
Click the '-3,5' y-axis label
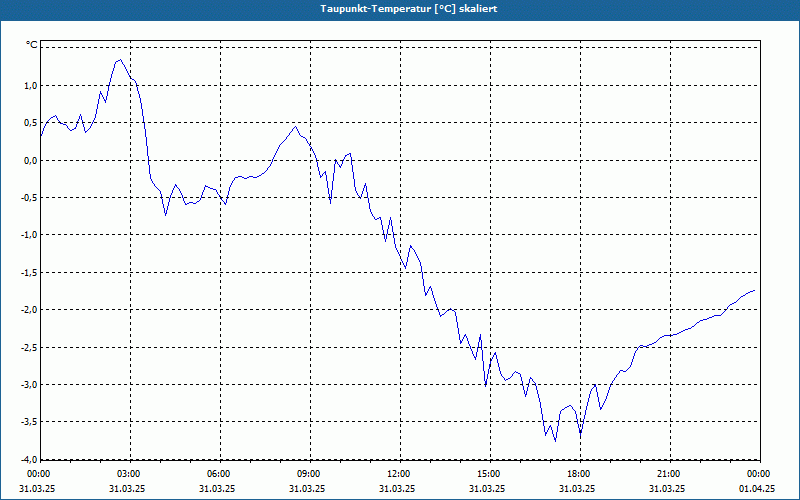(29, 422)
